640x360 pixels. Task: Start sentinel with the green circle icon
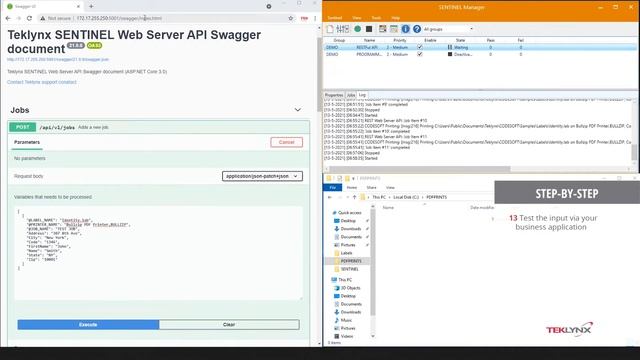[x=358, y=29]
